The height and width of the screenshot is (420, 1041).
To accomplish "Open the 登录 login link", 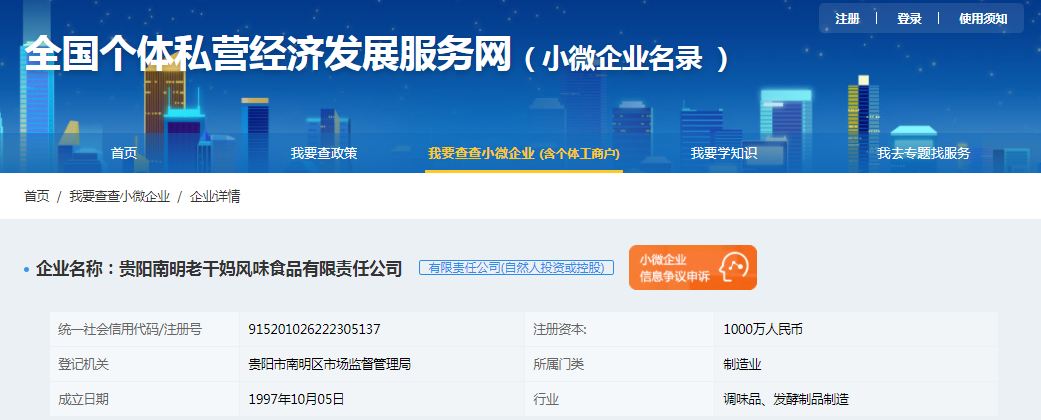I will [x=909, y=19].
